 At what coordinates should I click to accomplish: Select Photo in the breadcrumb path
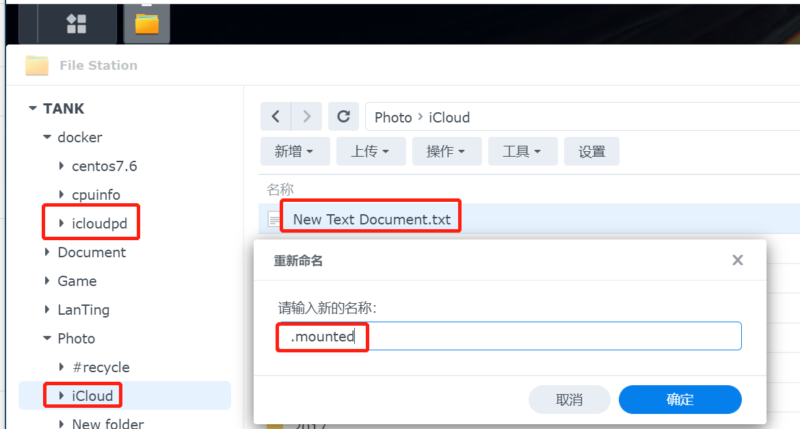pyautogui.click(x=393, y=117)
